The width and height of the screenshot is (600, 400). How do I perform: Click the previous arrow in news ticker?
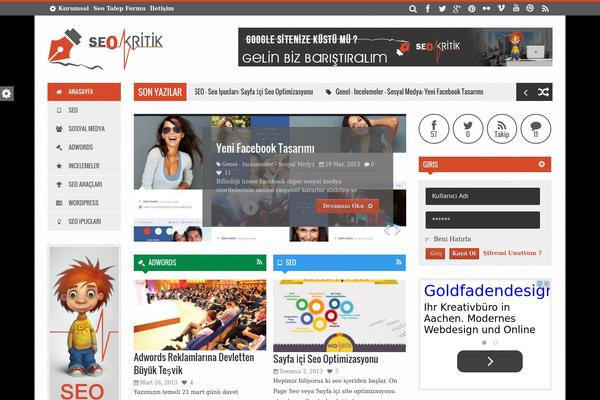(525, 92)
